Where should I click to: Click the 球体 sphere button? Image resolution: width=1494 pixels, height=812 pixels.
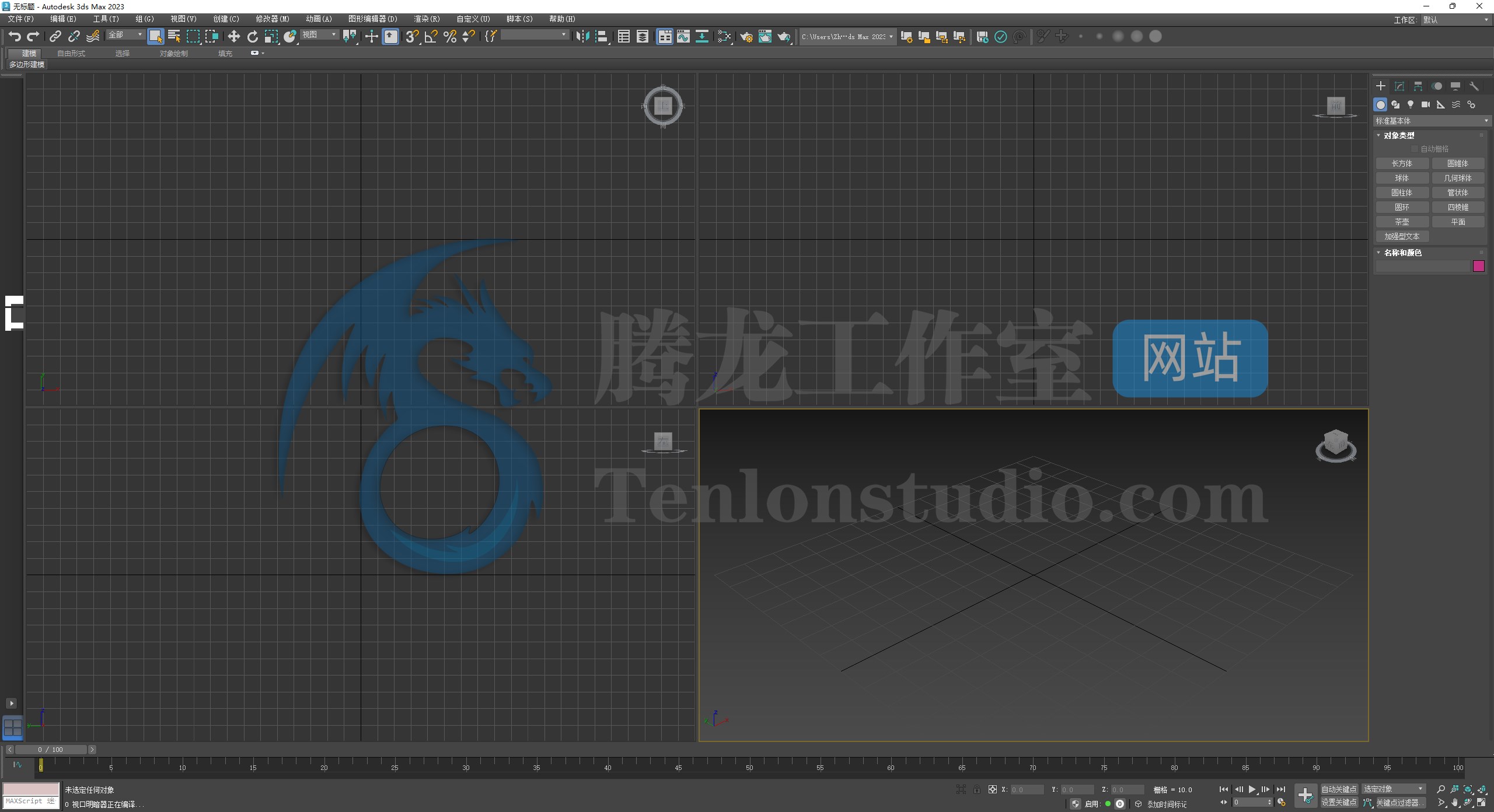coord(1402,178)
